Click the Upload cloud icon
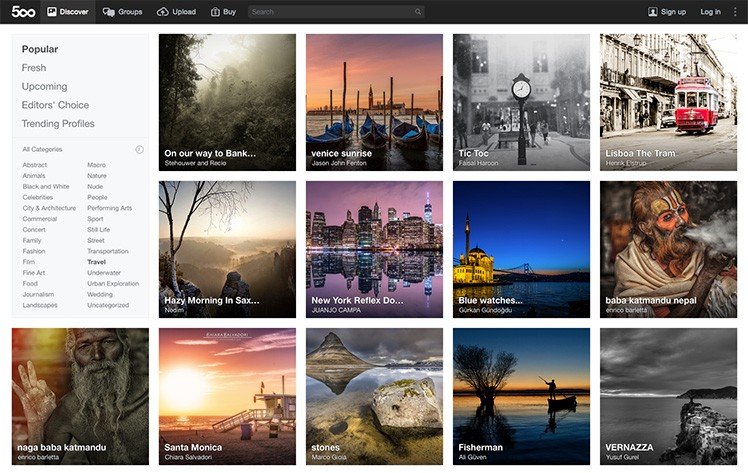The height and width of the screenshot is (473, 748). coord(163,12)
